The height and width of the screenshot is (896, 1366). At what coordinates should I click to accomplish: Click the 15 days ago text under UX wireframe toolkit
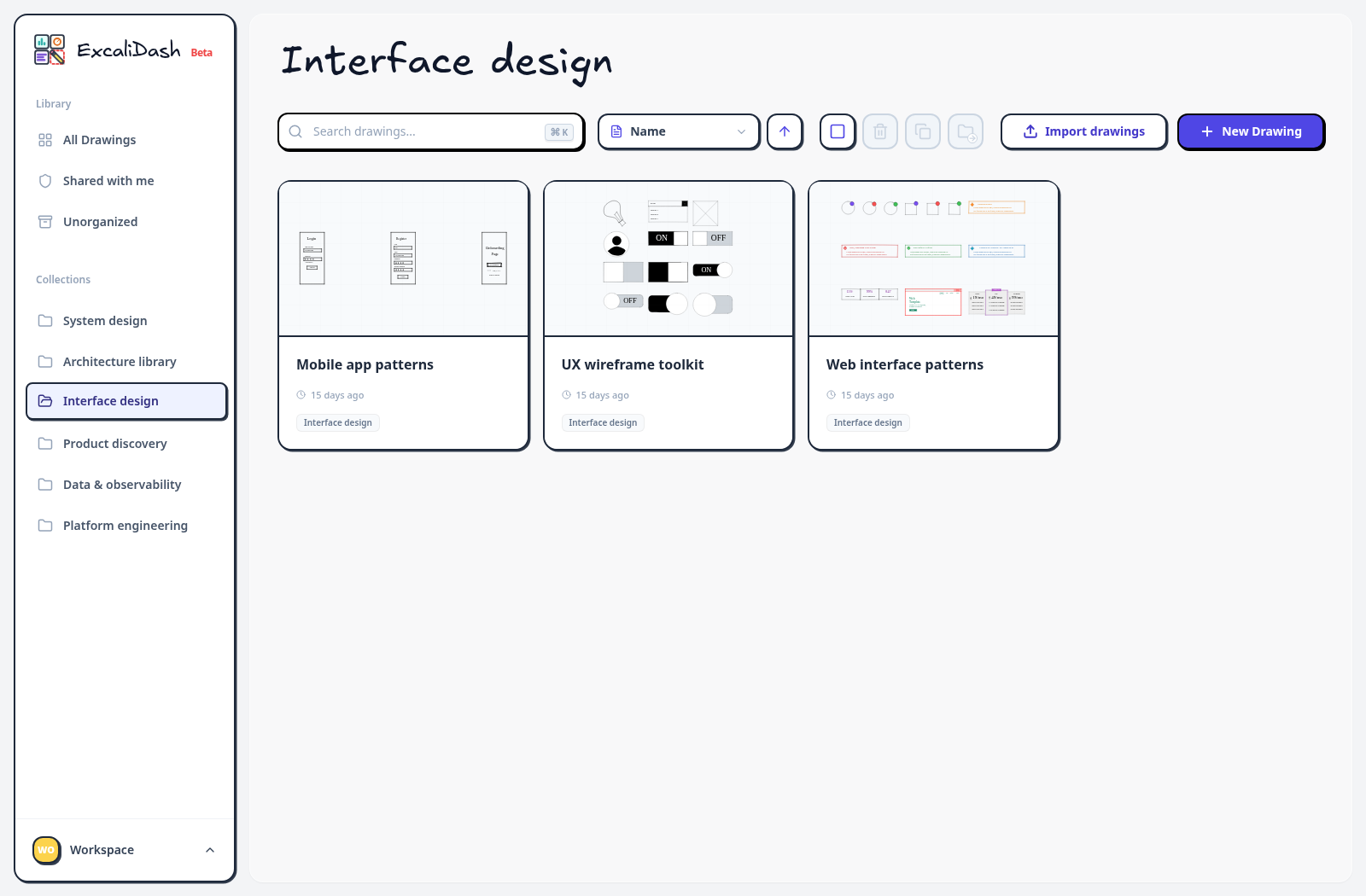(603, 395)
